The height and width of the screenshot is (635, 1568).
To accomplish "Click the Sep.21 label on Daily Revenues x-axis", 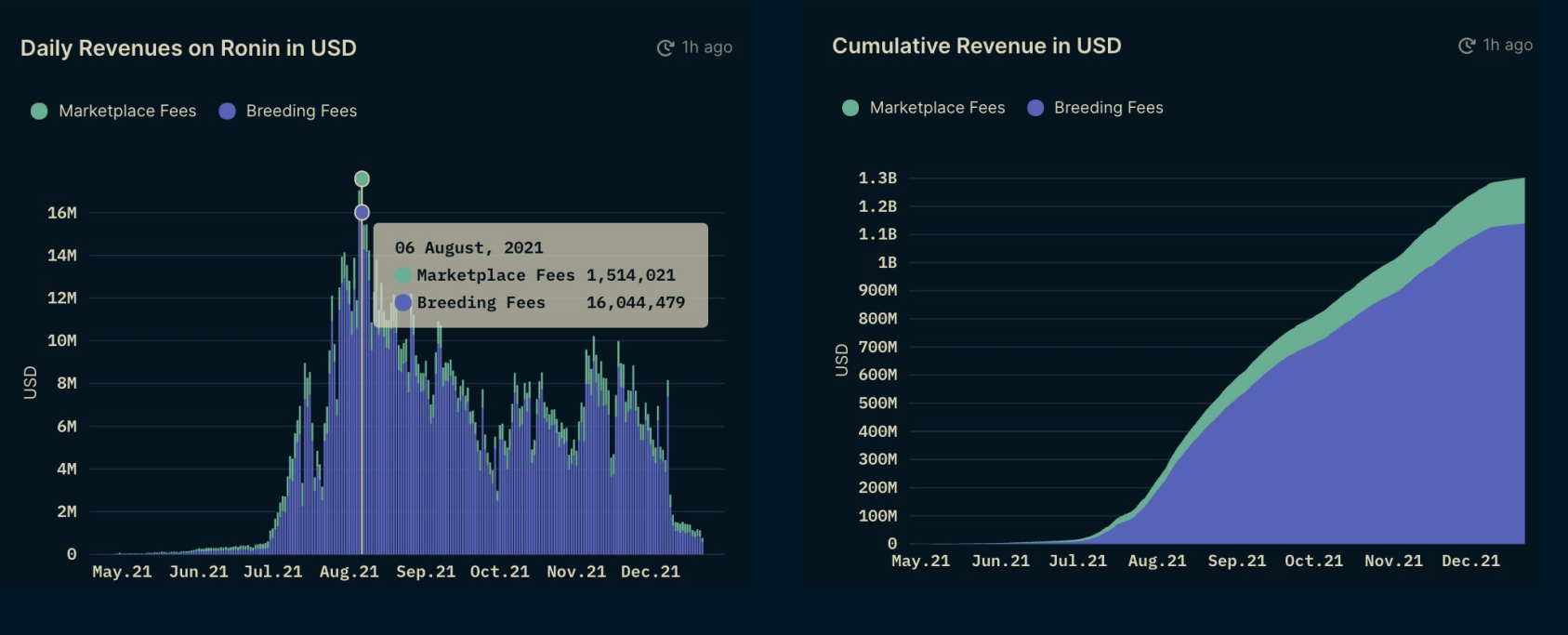I will [426, 572].
